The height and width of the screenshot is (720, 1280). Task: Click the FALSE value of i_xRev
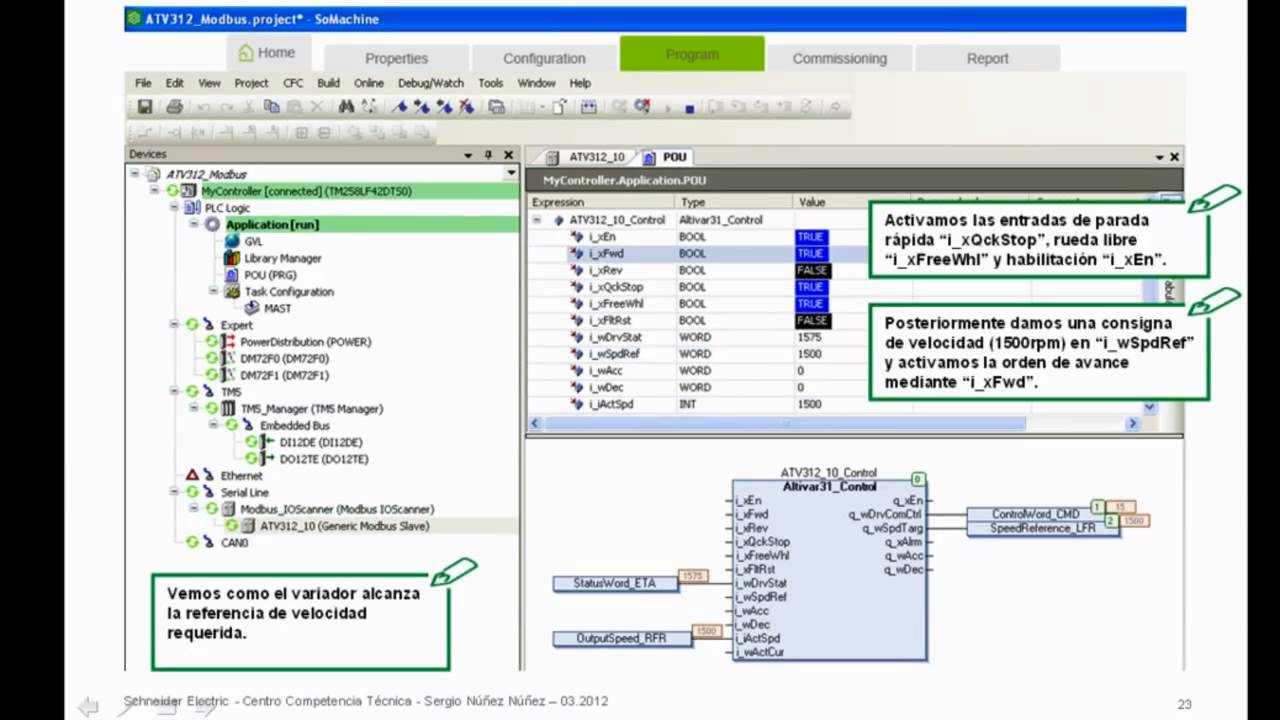[812, 270]
